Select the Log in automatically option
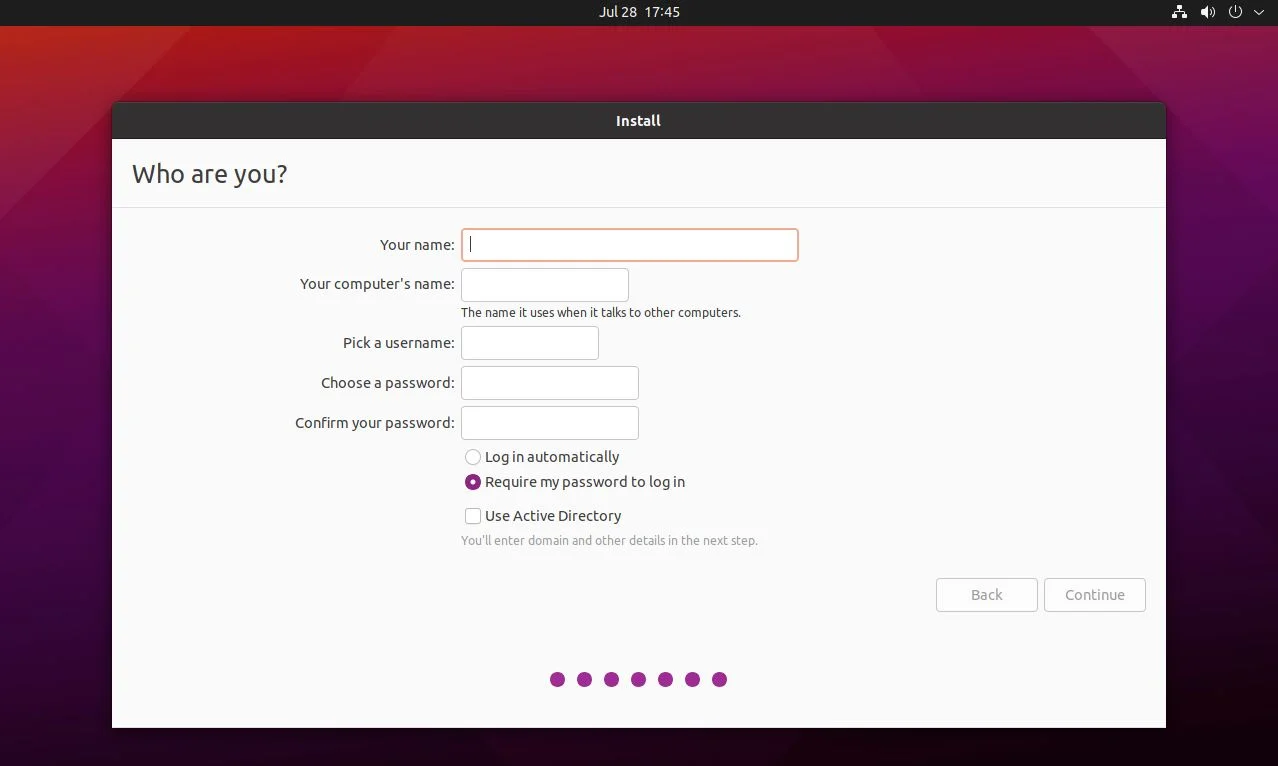 542,457
